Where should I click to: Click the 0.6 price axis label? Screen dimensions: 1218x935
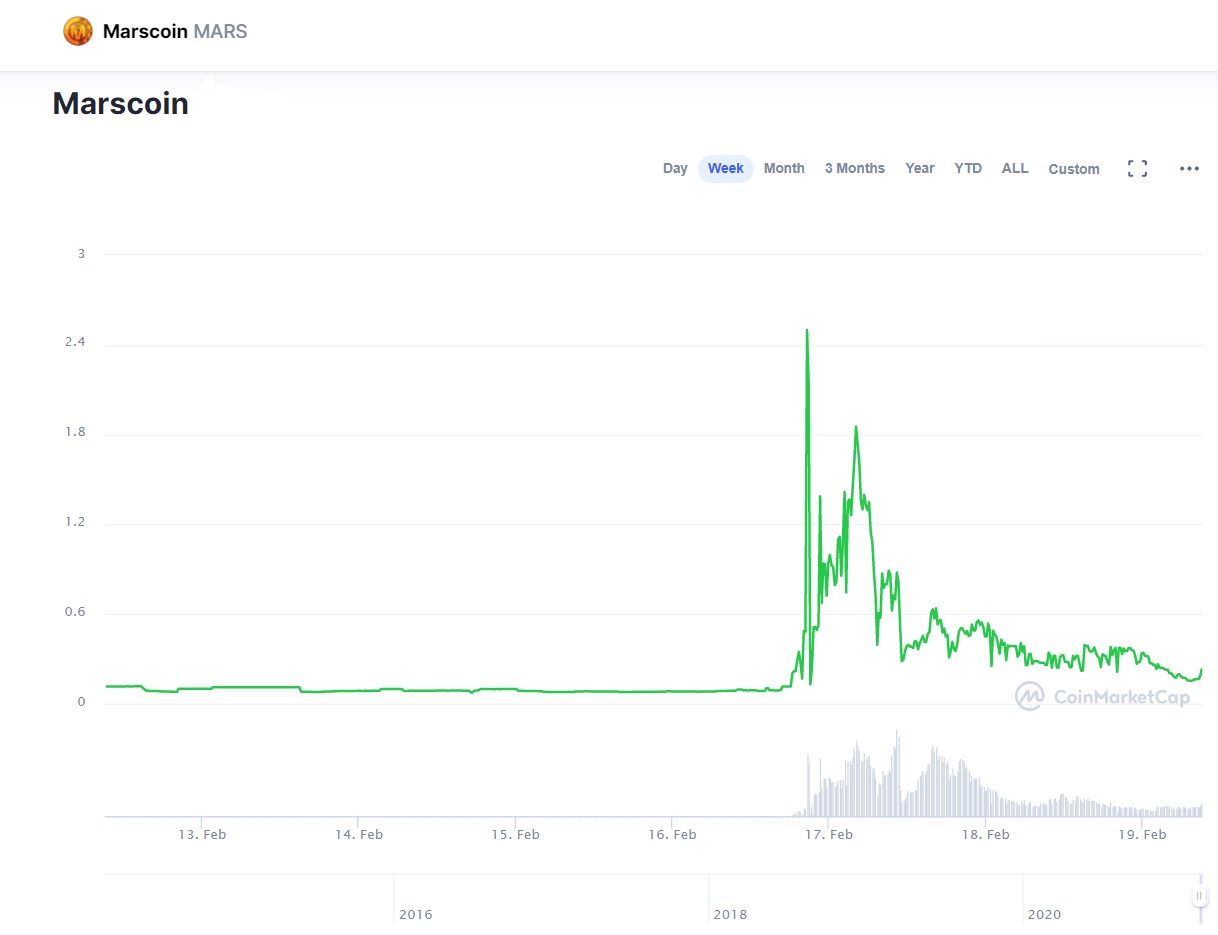75,612
